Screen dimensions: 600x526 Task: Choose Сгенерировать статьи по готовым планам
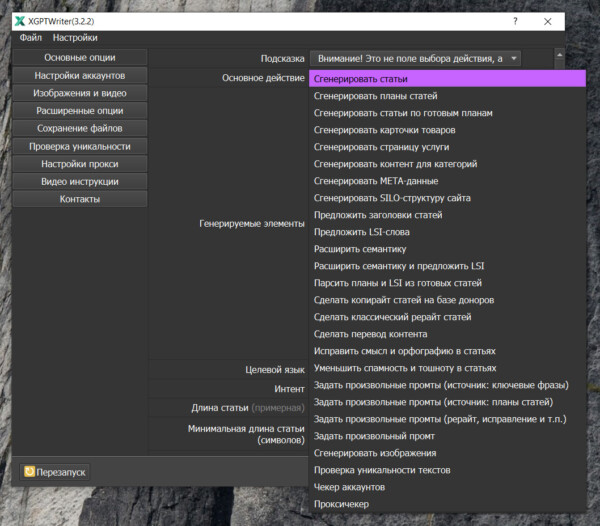(x=447, y=113)
